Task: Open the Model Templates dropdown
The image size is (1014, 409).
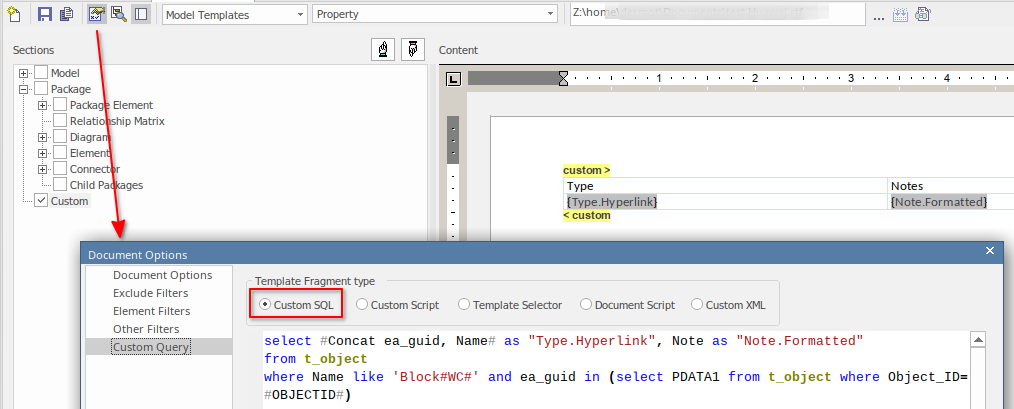Action: pyautogui.click(x=234, y=15)
